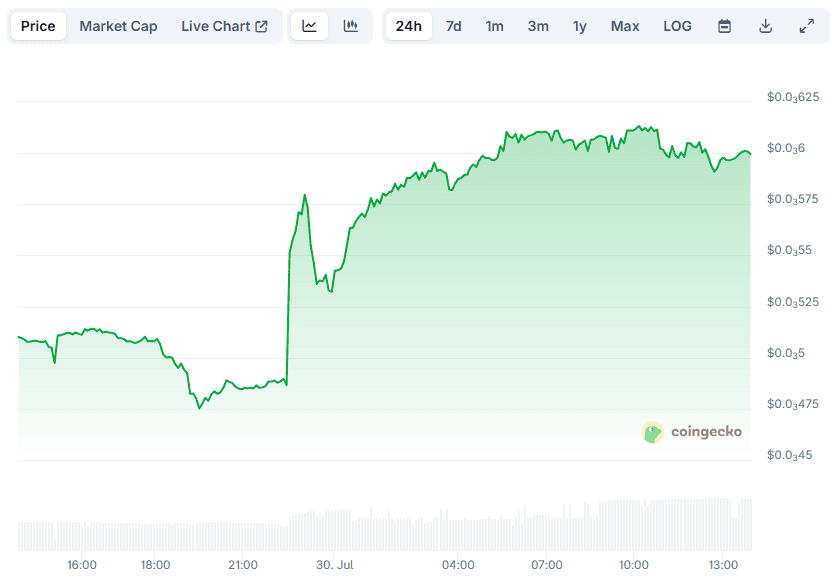Toggle logarithmic scale with LOG
Image resolution: width=832 pixels, height=580 pixels.
677,26
